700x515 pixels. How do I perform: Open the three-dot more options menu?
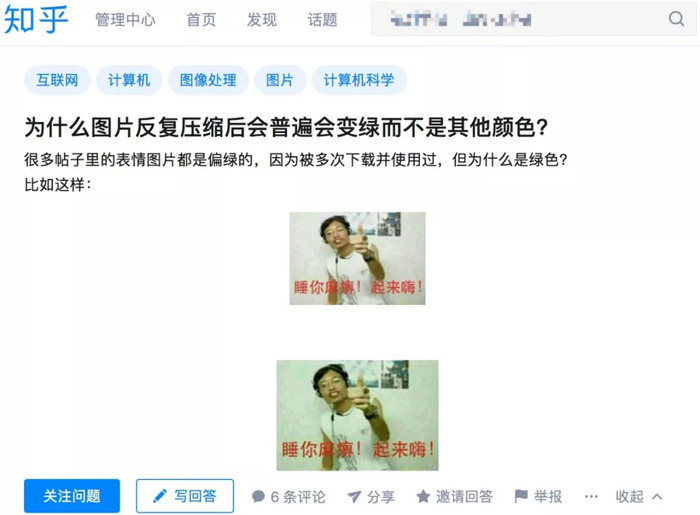[591, 496]
